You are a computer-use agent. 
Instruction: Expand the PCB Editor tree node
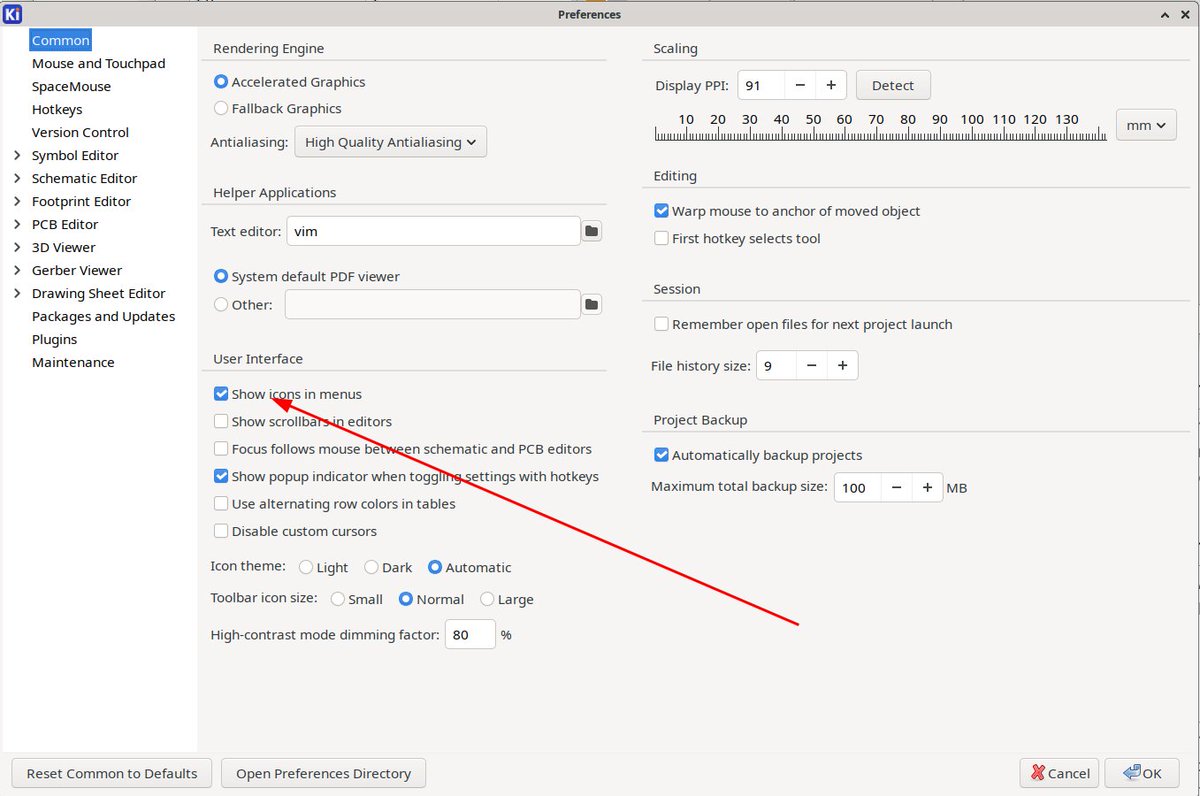(x=17, y=224)
